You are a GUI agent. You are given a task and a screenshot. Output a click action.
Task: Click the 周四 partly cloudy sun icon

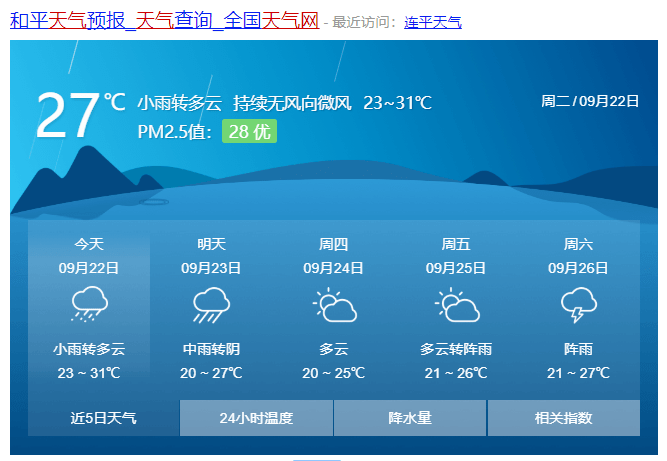334,305
